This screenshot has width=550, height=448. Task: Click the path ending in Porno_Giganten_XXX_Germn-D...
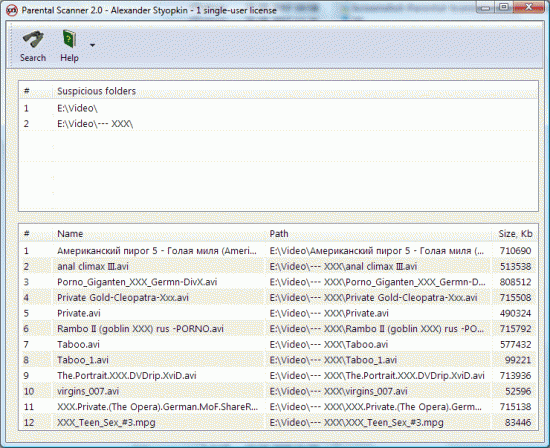coord(377,282)
